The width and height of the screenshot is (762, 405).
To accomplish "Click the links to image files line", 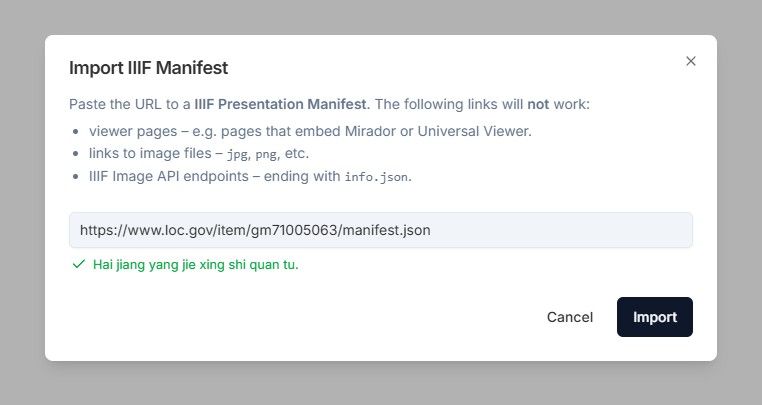I will [199, 154].
